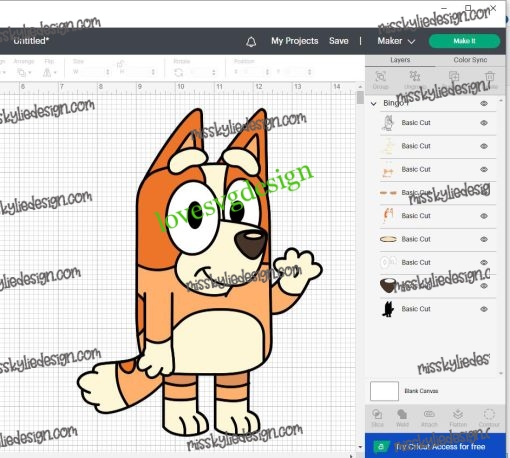The image size is (510, 458).
Task: Open the notifications bell
Action: [x=251, y=41]
